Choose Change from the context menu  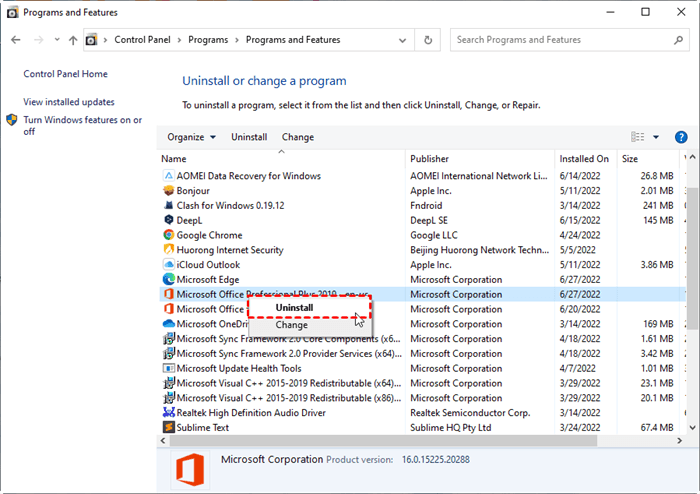pyautogui.click(x=292, y=325)
